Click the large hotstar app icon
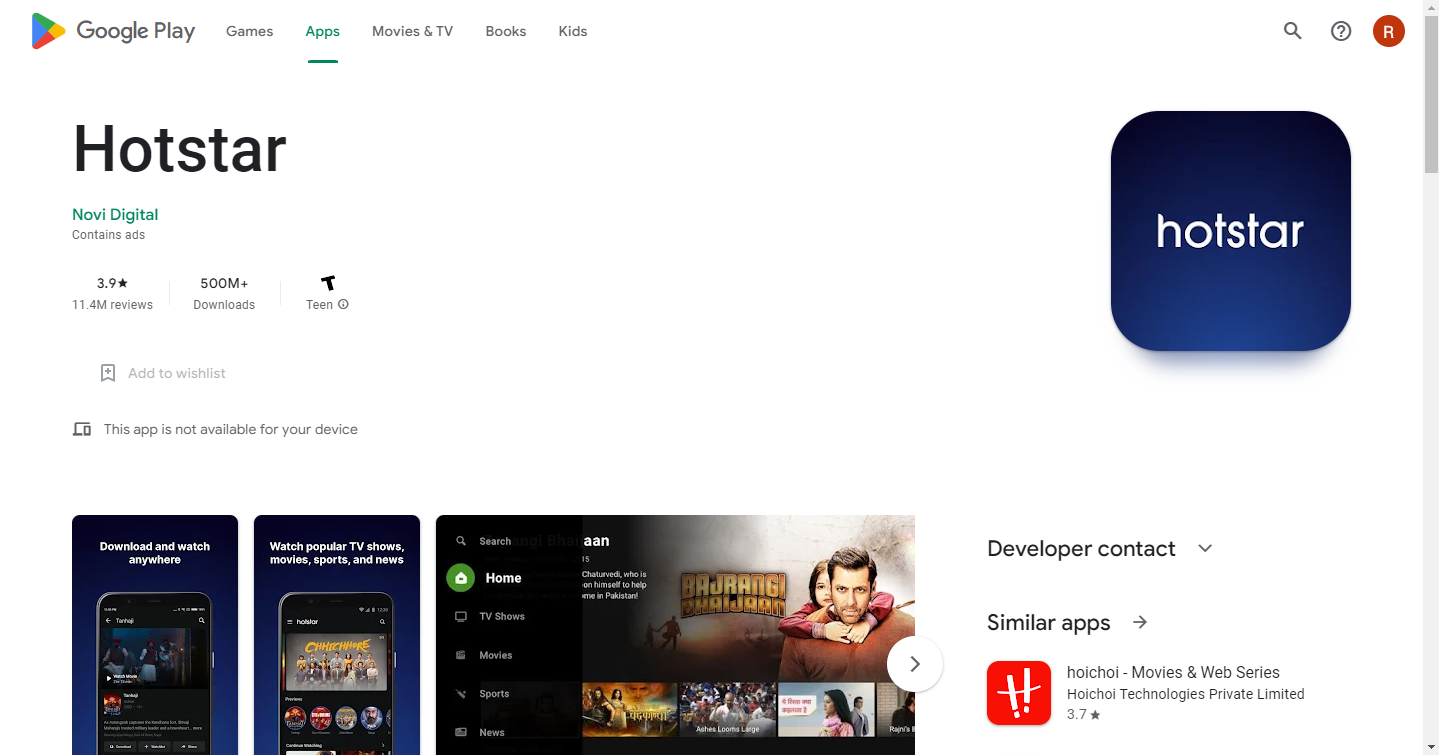This screenshot has height=755, width=1439. point(1231,231)
